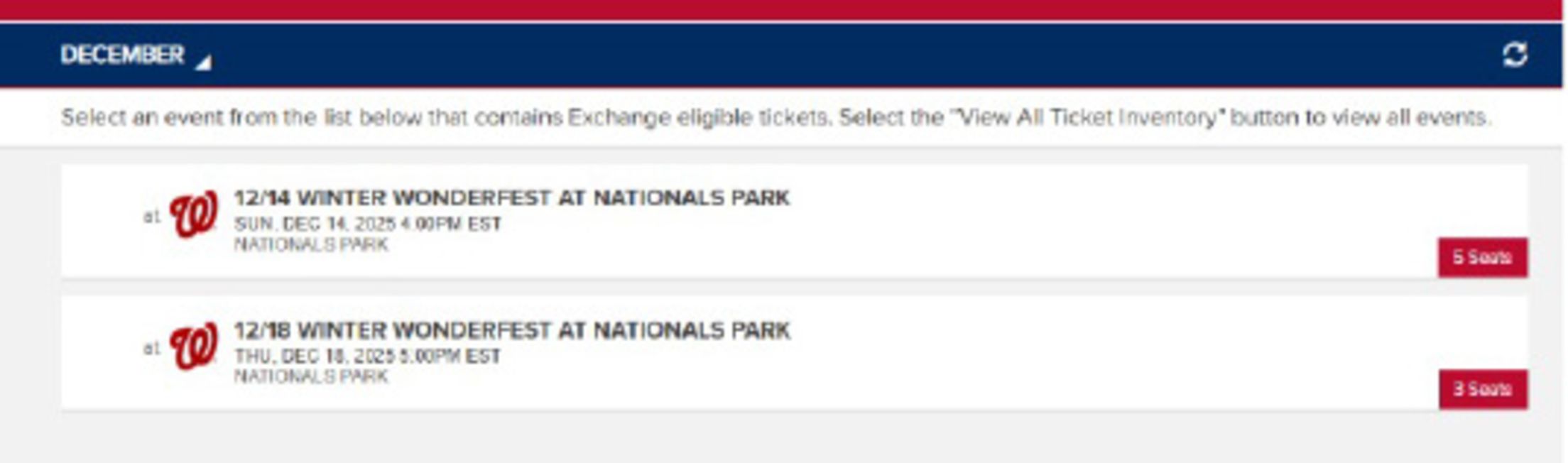Image resolution: width=1568 pixels, height=463 pixels.
Task: Click the "at" label before 12/18 logo
Action: point(151,348)
